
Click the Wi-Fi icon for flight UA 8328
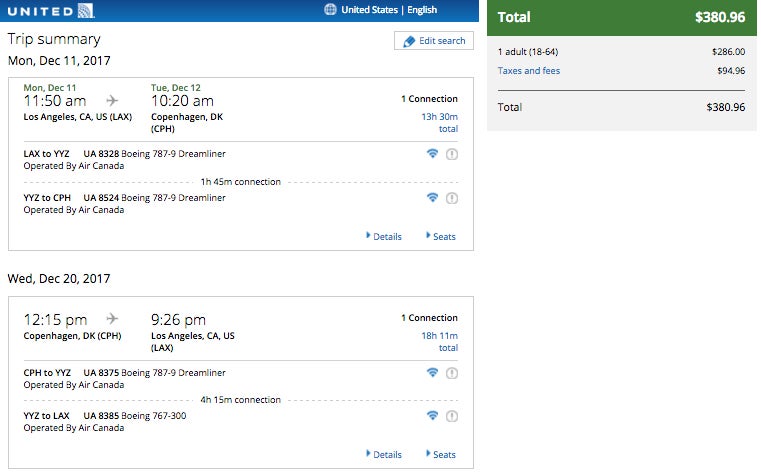click(432, 154)
